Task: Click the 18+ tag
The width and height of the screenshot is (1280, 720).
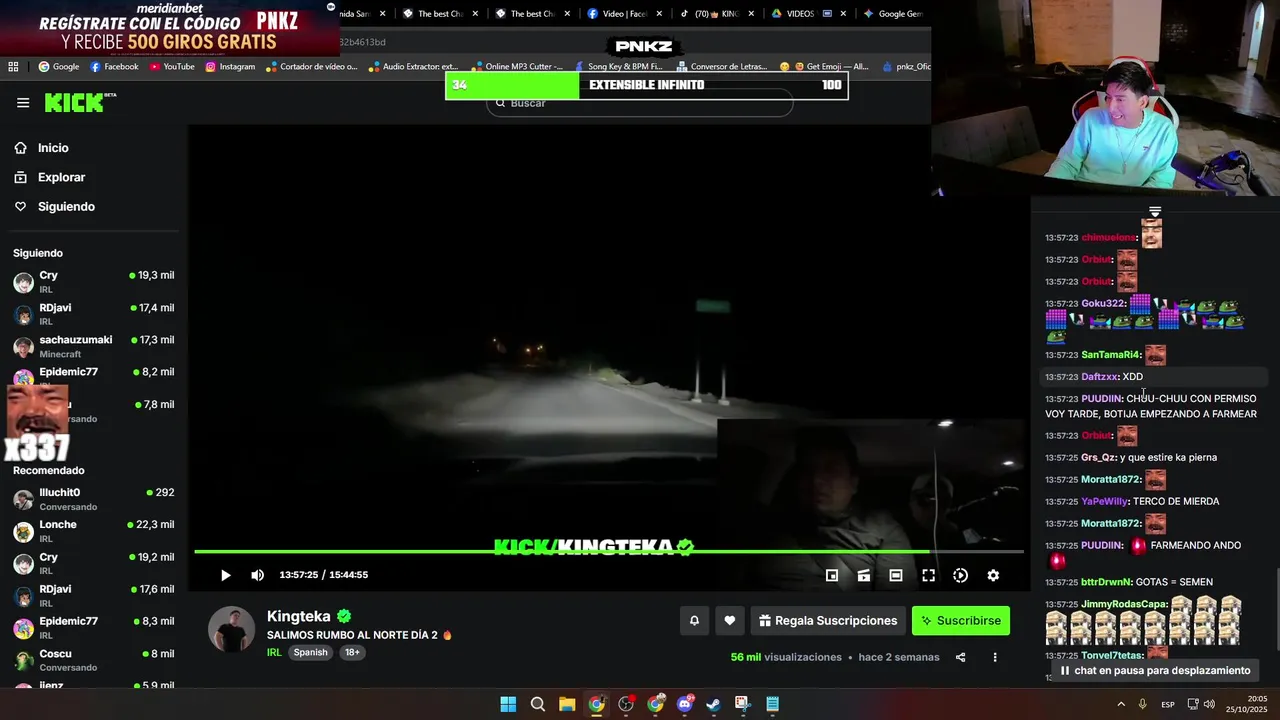Action: click(x=352, y=652)
